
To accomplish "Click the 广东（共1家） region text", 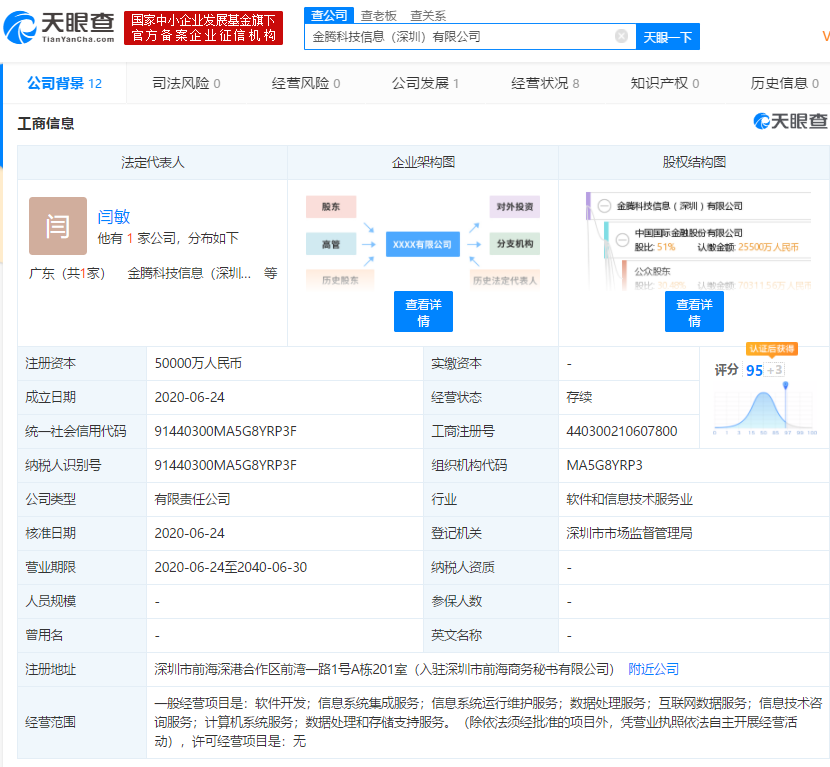I will tap(67, 273).
